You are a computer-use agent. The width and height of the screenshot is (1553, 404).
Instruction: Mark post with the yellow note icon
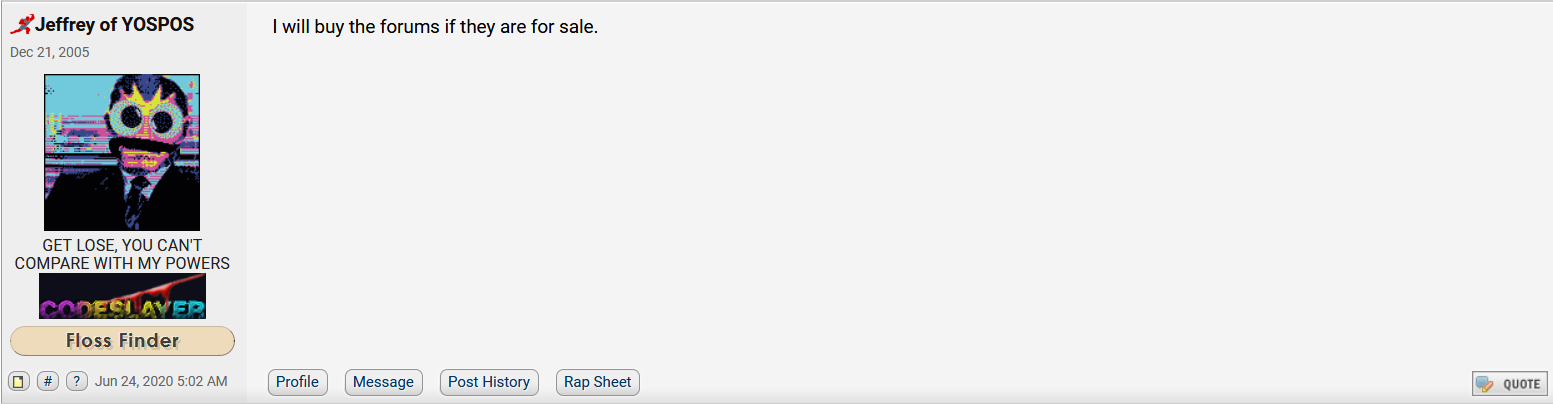pyautogui.click(x=18, y=381)
